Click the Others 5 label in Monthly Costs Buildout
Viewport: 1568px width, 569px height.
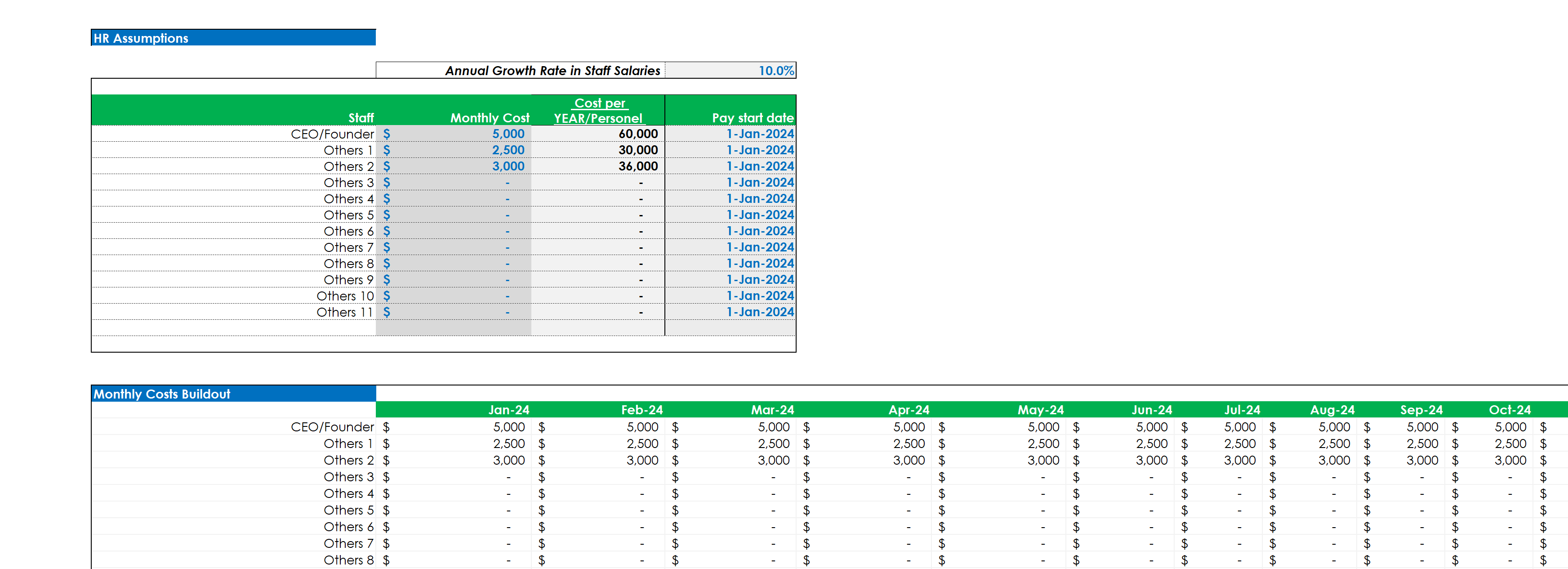pyautogui.click(x=348, y=510)
